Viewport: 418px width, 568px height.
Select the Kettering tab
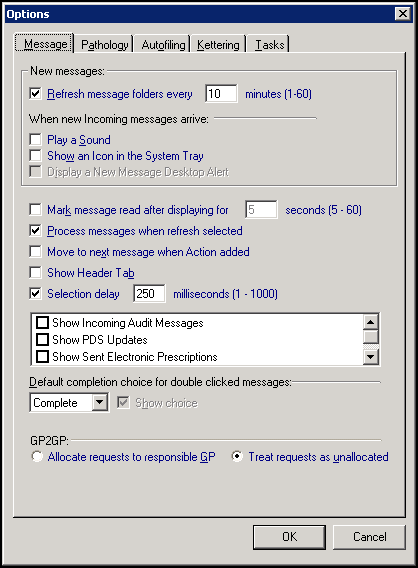(x=218, y=45)
